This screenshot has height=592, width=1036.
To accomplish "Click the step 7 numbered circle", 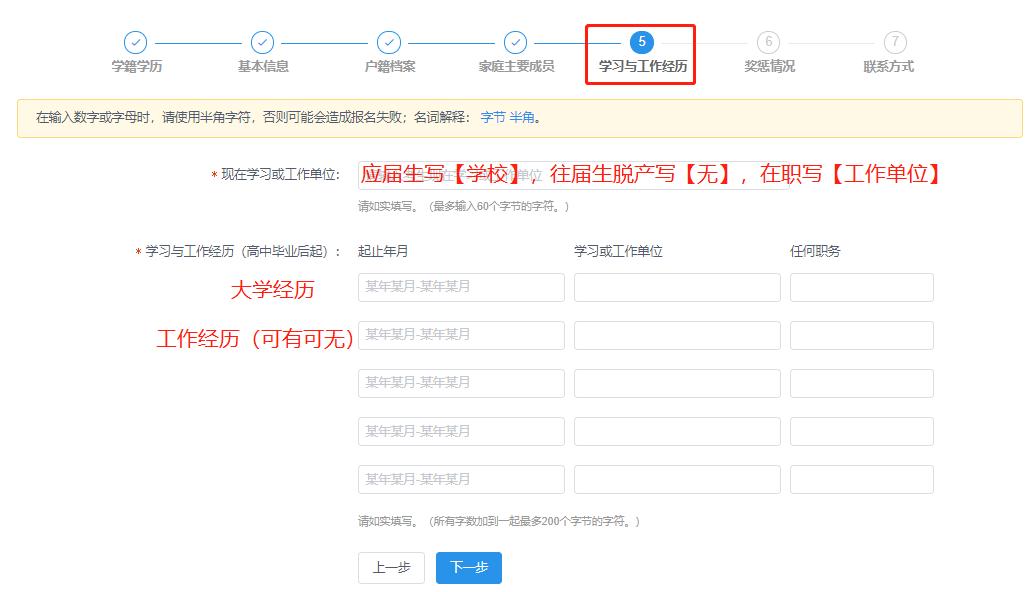I will point(893,43).
